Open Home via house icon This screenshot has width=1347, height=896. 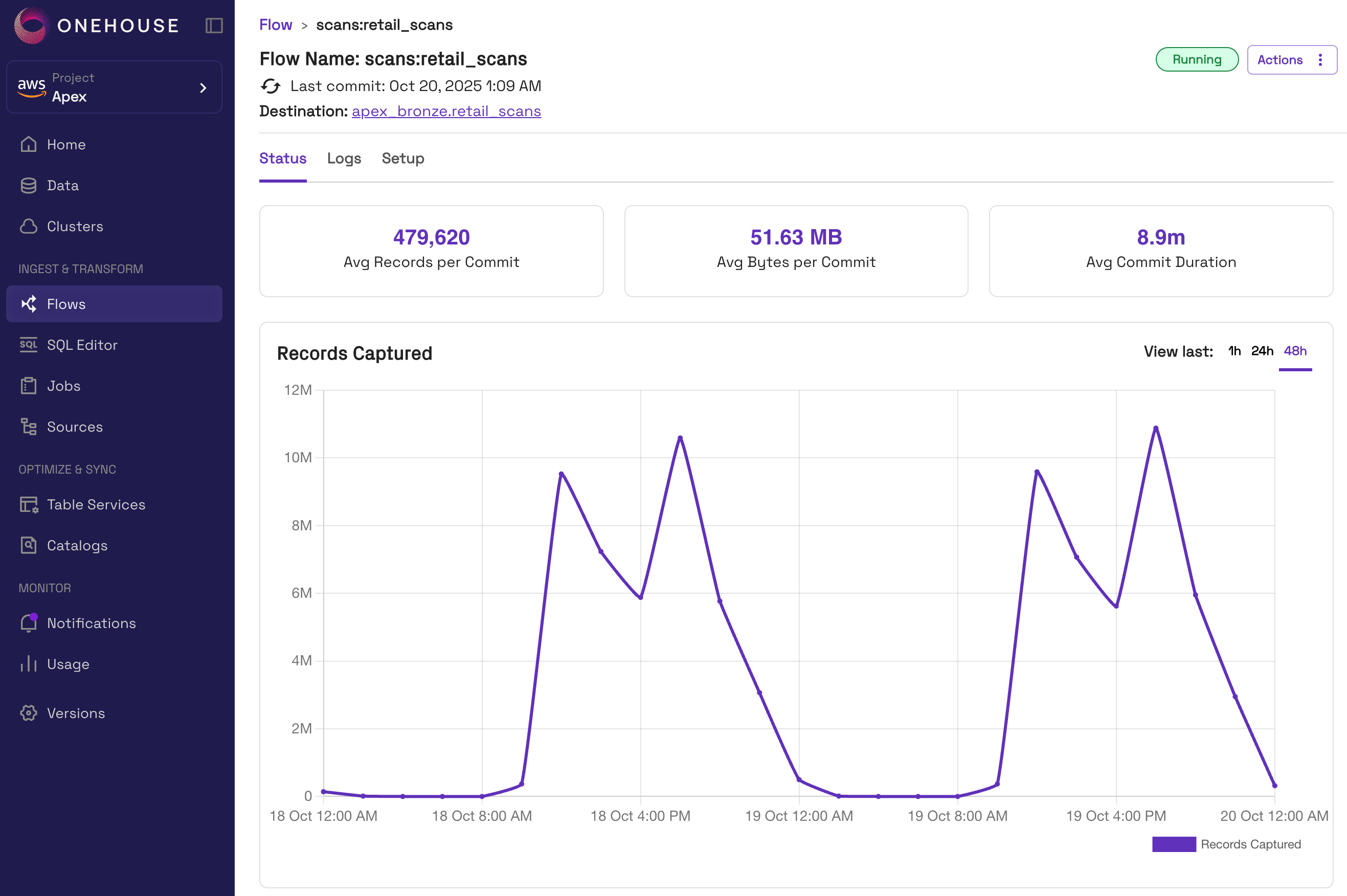pyautogui.click(x=29, y=145)
